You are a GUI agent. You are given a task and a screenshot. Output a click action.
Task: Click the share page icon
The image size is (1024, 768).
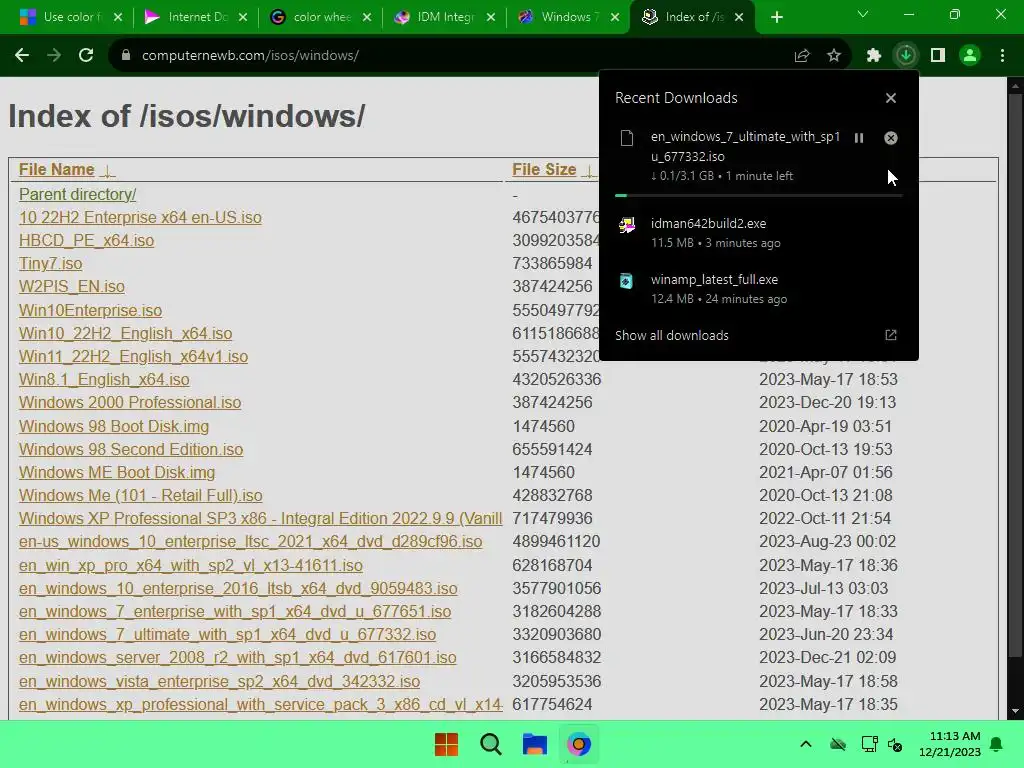pos(802,56)
